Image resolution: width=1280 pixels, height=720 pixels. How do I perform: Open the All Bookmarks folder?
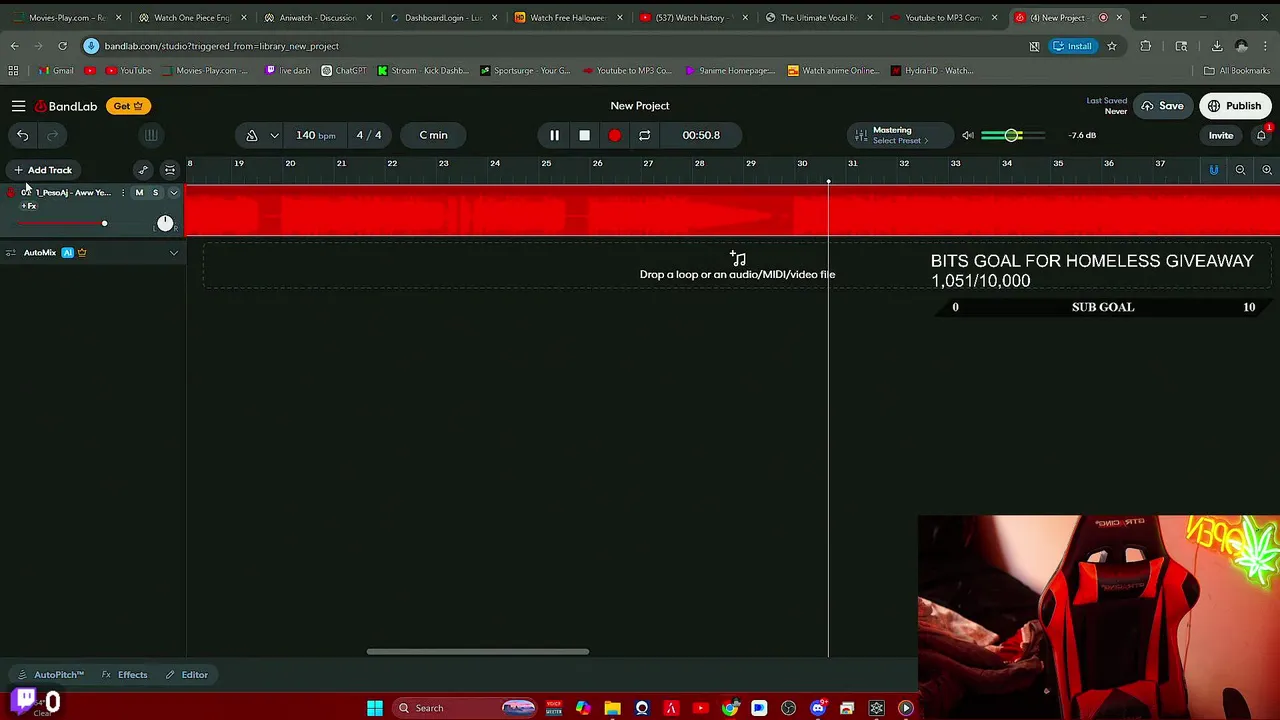1236,71
